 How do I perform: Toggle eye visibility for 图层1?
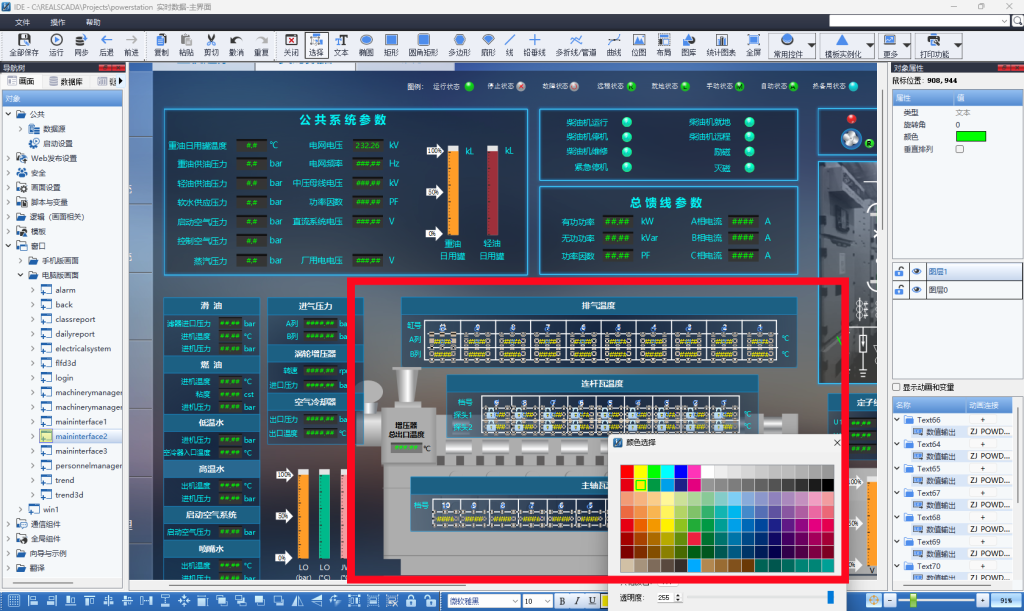coord(915,271)
